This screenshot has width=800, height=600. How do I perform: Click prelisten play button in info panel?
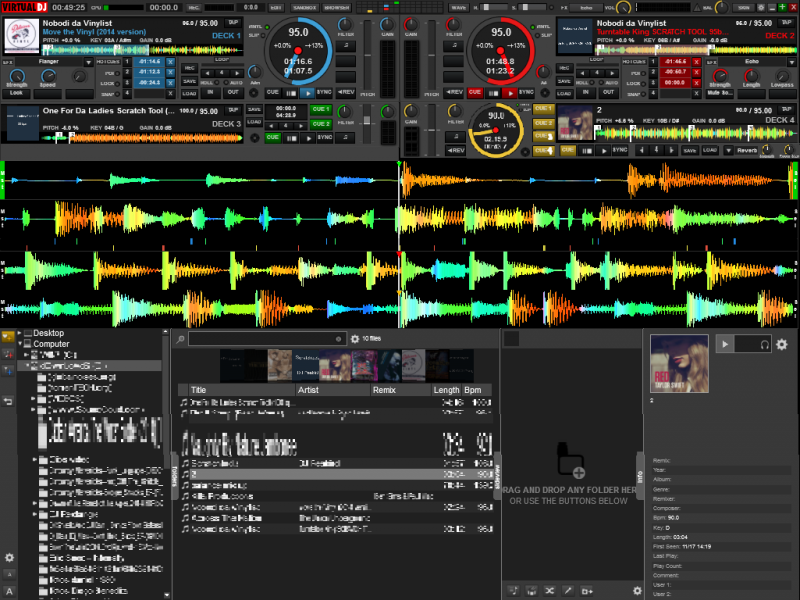(725, 344)
